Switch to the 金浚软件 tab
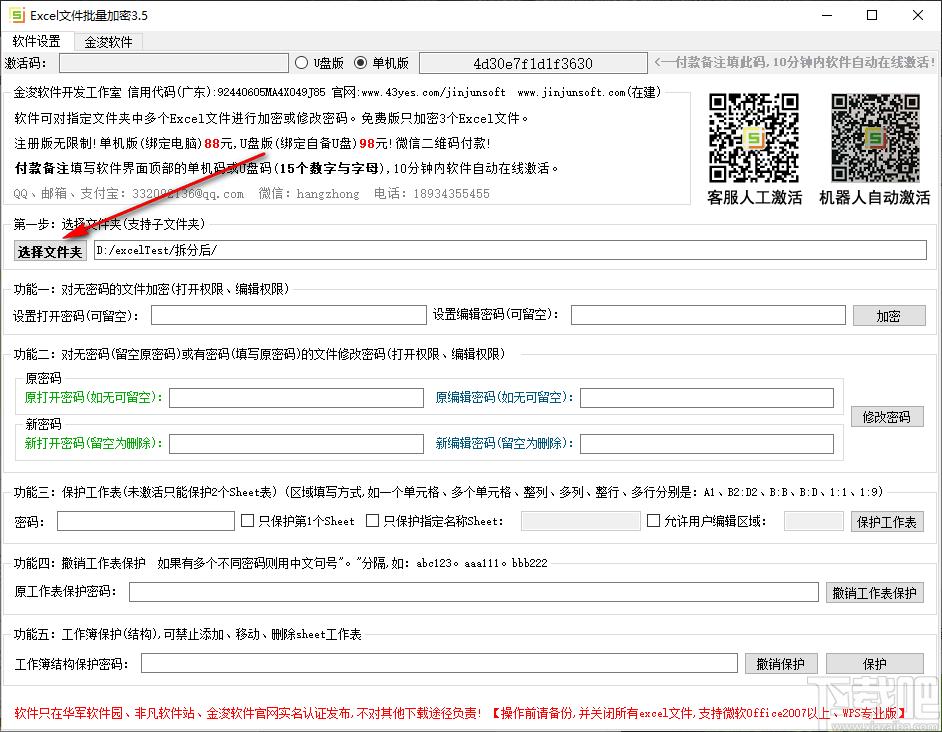Image resolution: width=942 pixels, height=732 pixels. tap(108, 42)
